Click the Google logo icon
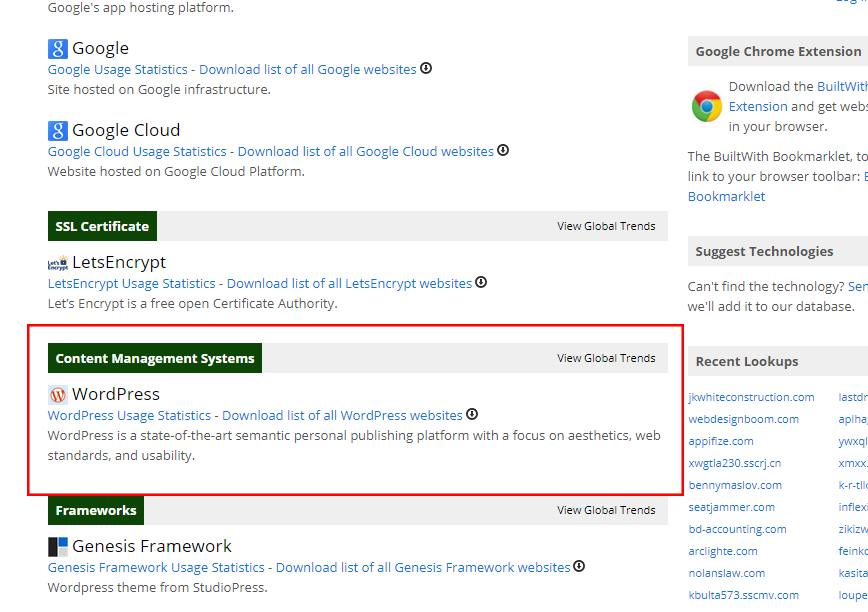868x612 pixels. click(x=57, y=48)
